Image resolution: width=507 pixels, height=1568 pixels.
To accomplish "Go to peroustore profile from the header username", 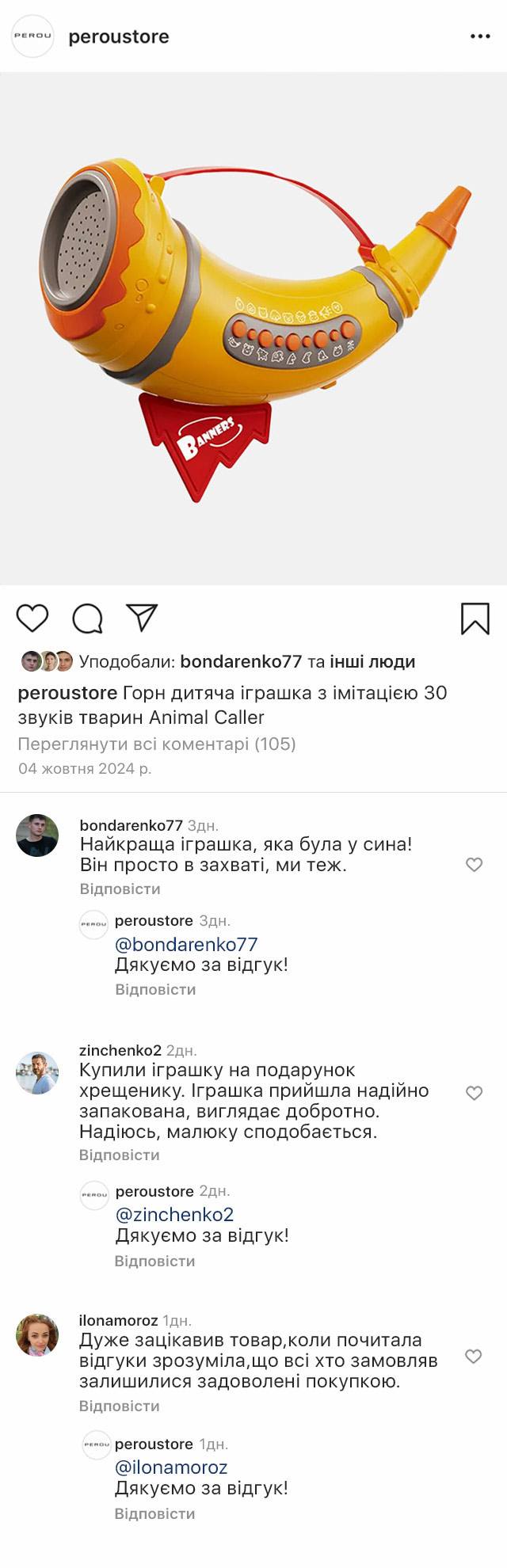I will pyautogui.click(x=119, y=36).
